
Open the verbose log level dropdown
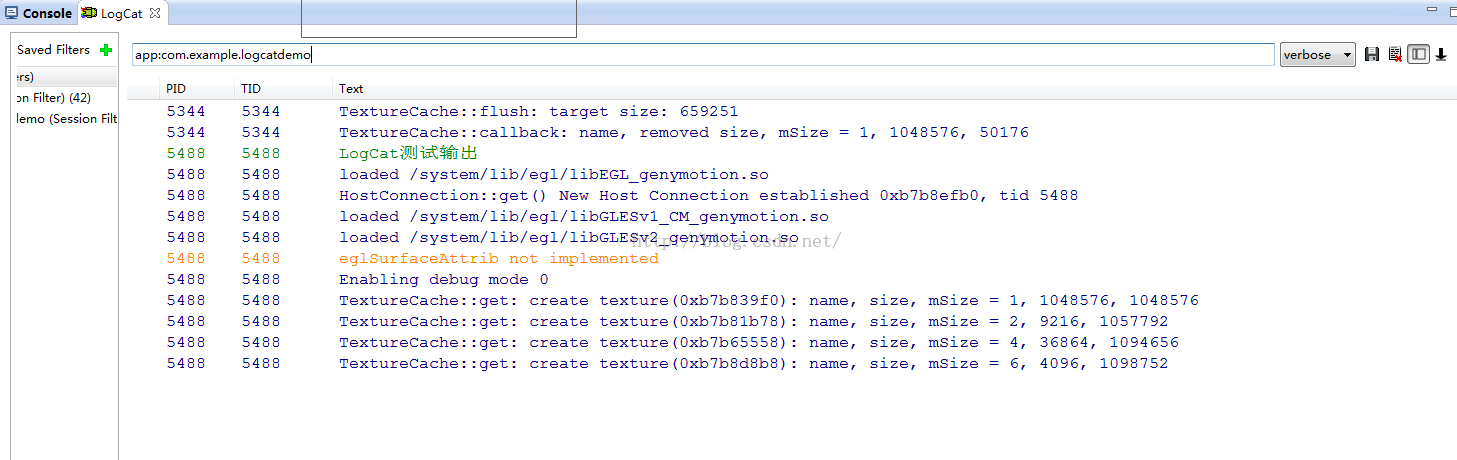point(1317,55)
